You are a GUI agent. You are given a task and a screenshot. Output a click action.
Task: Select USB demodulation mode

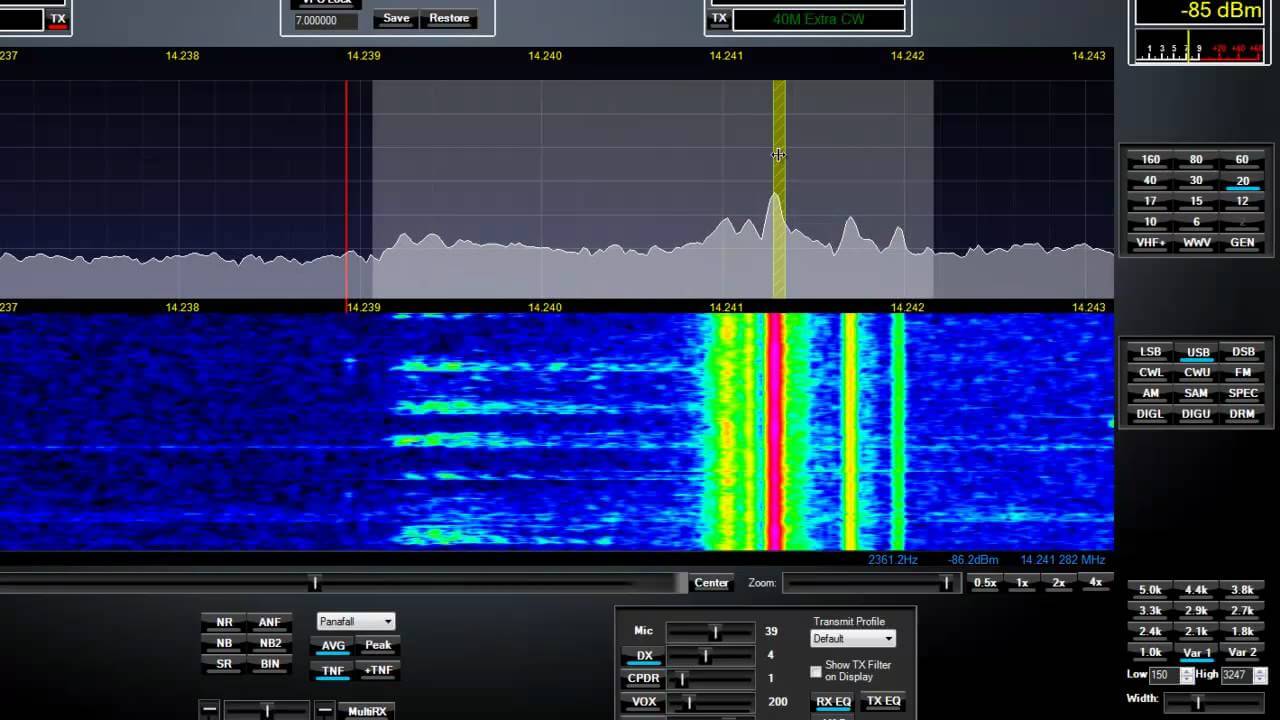[1196, 352]
